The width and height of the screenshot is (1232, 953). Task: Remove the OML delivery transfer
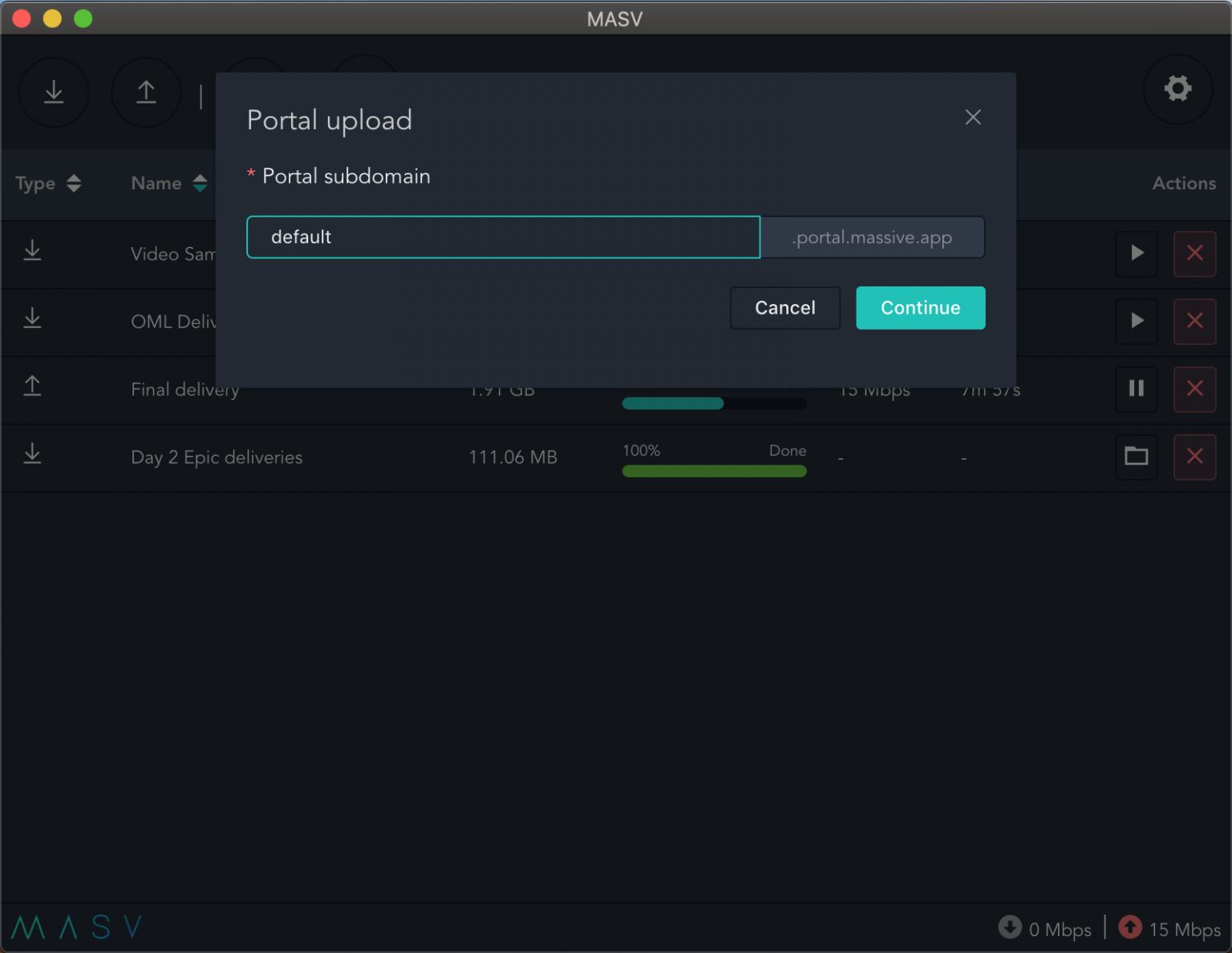(x=1194, y=322)
